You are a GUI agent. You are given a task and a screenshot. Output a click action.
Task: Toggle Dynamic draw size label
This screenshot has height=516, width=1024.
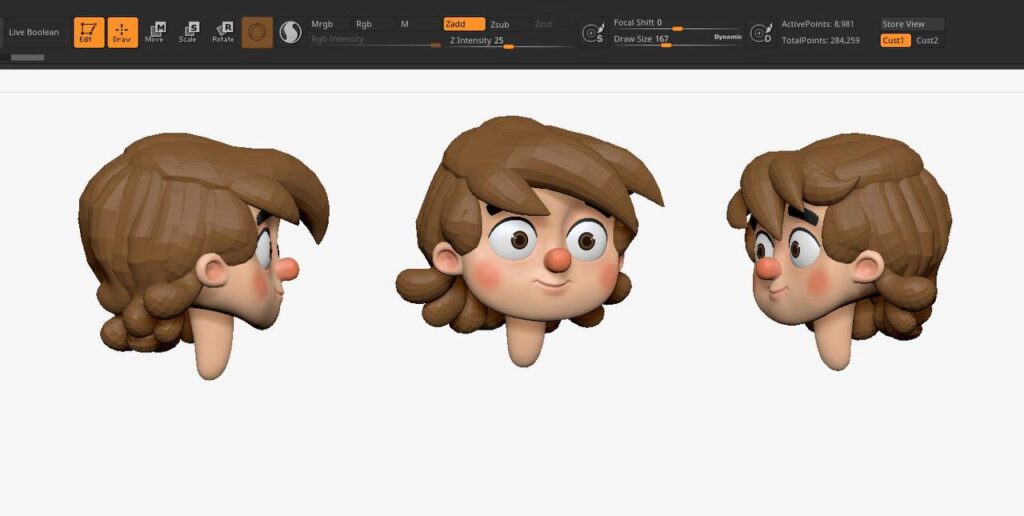coord(727,37)
